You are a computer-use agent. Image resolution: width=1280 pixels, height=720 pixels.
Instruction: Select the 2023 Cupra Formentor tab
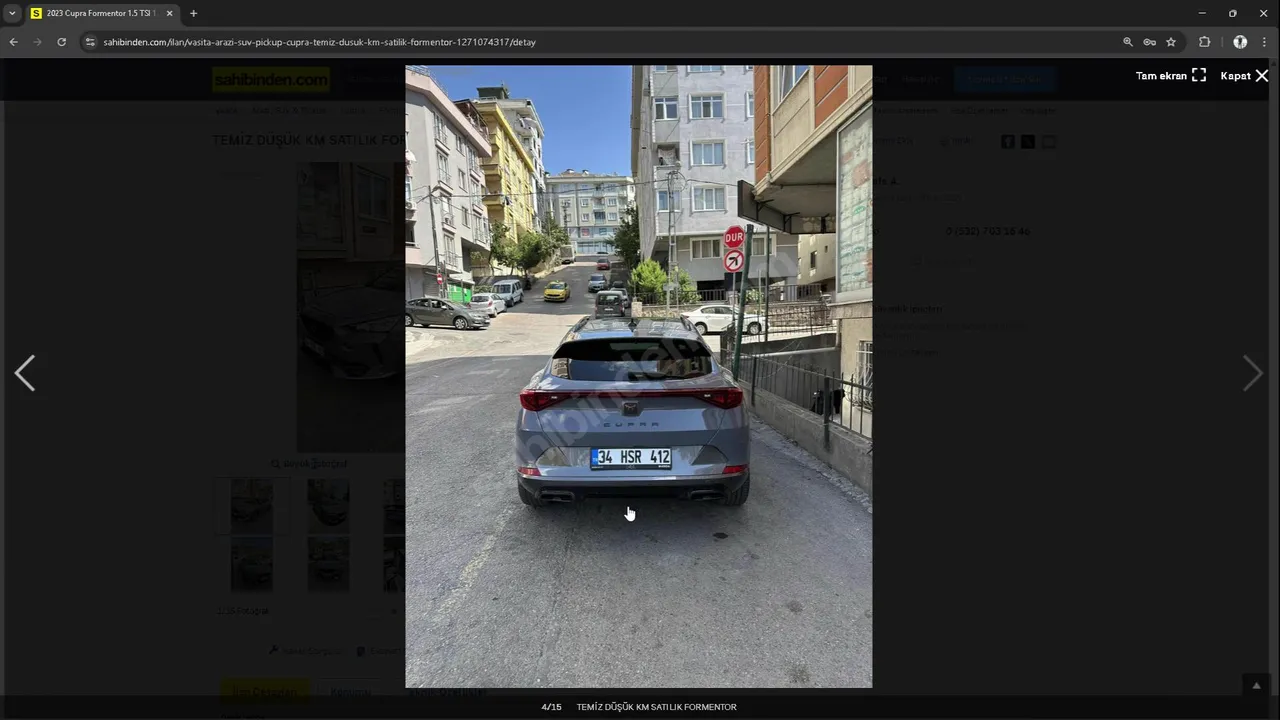pos(101,13)
